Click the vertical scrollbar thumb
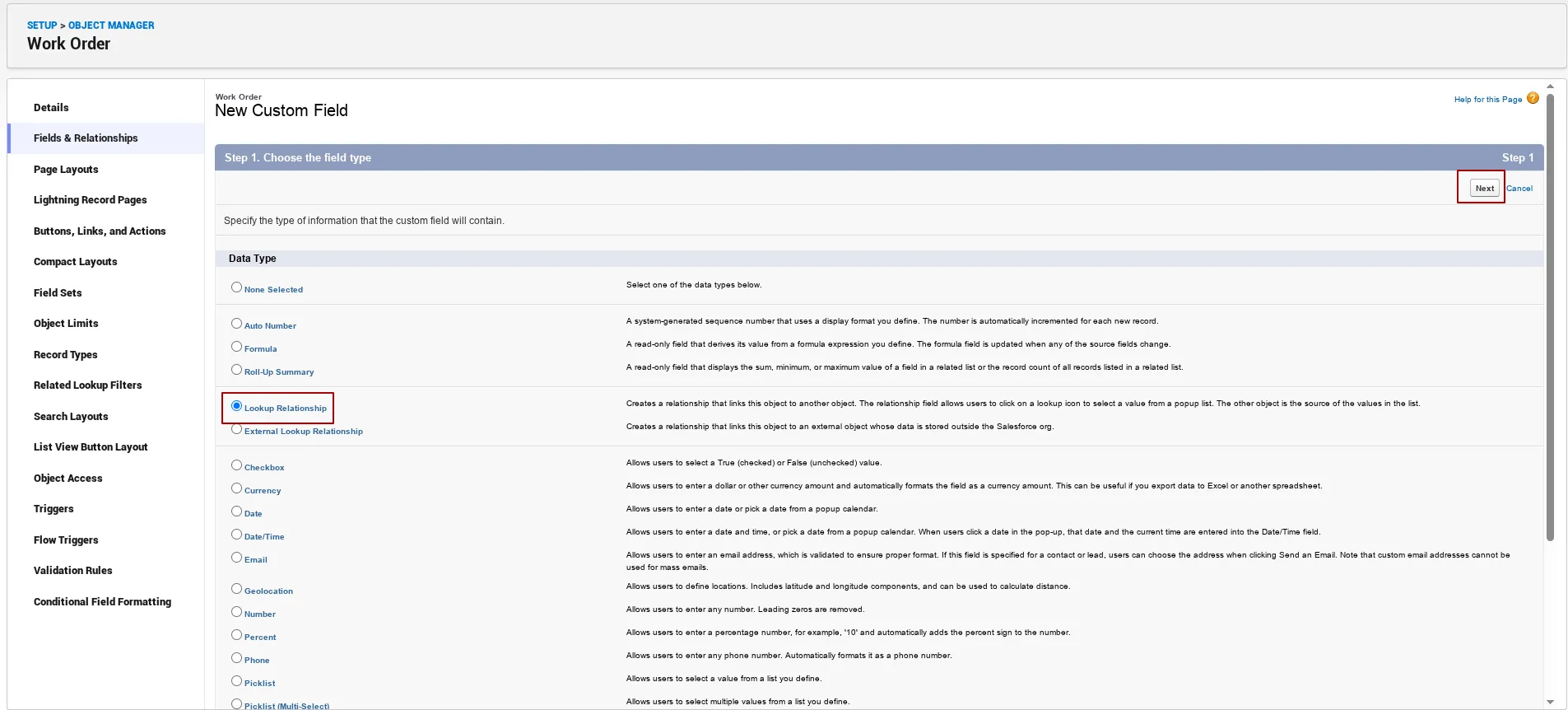 pyautogui.click(x=1550, y=317)
